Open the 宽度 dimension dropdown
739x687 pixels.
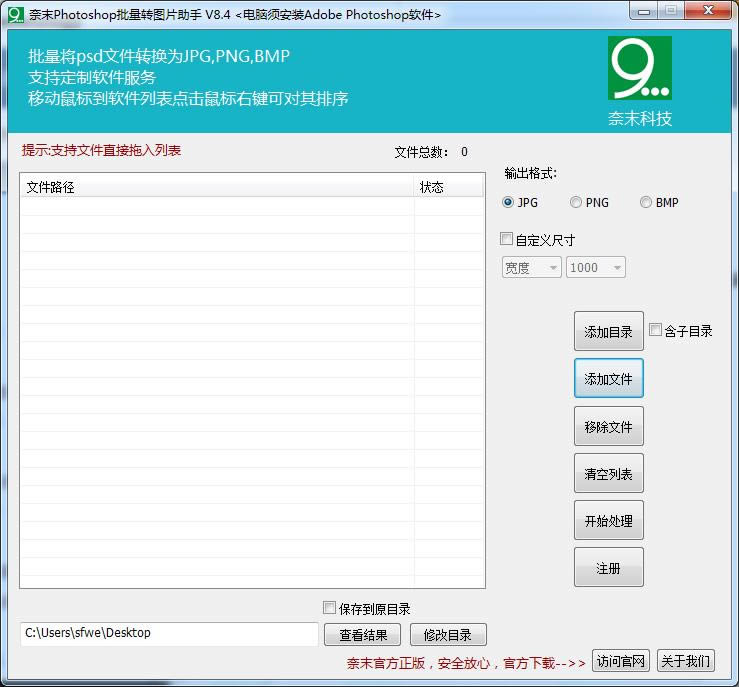coord(532,267)
